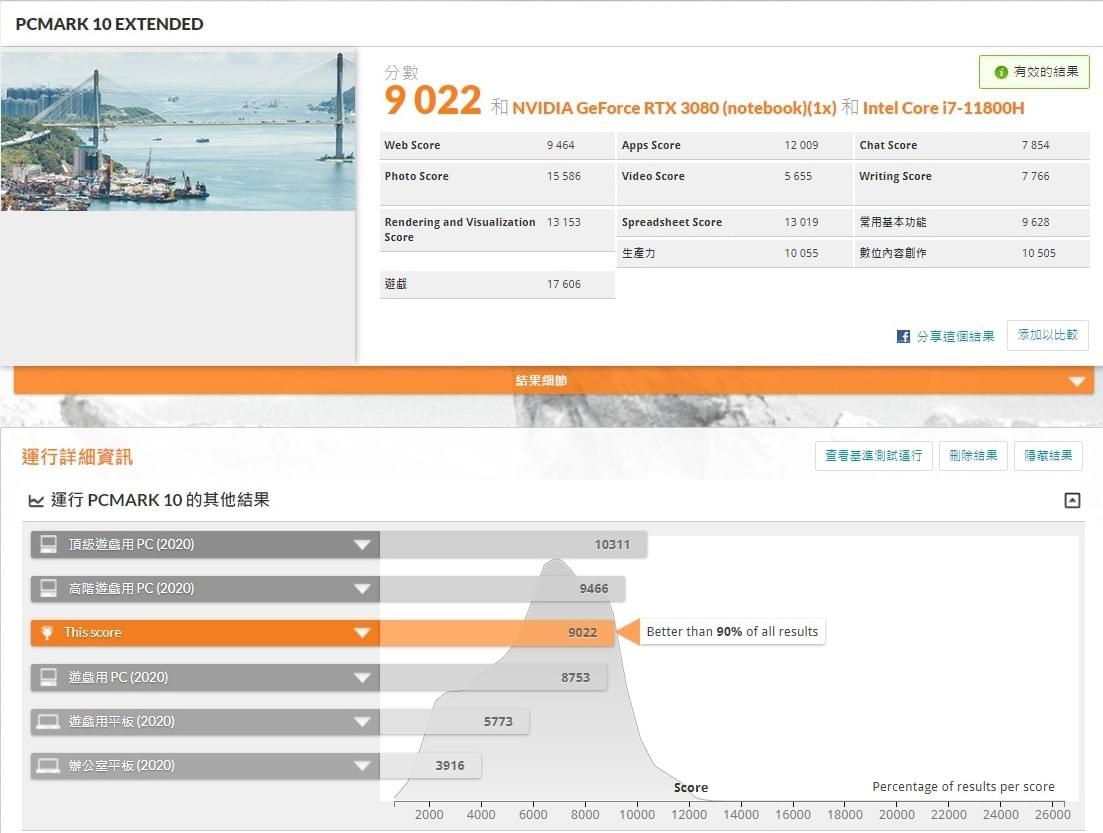Click the laptop icon for 辦公室平板 (2020)
1103x833 pixels.
[x=48, y=765]
